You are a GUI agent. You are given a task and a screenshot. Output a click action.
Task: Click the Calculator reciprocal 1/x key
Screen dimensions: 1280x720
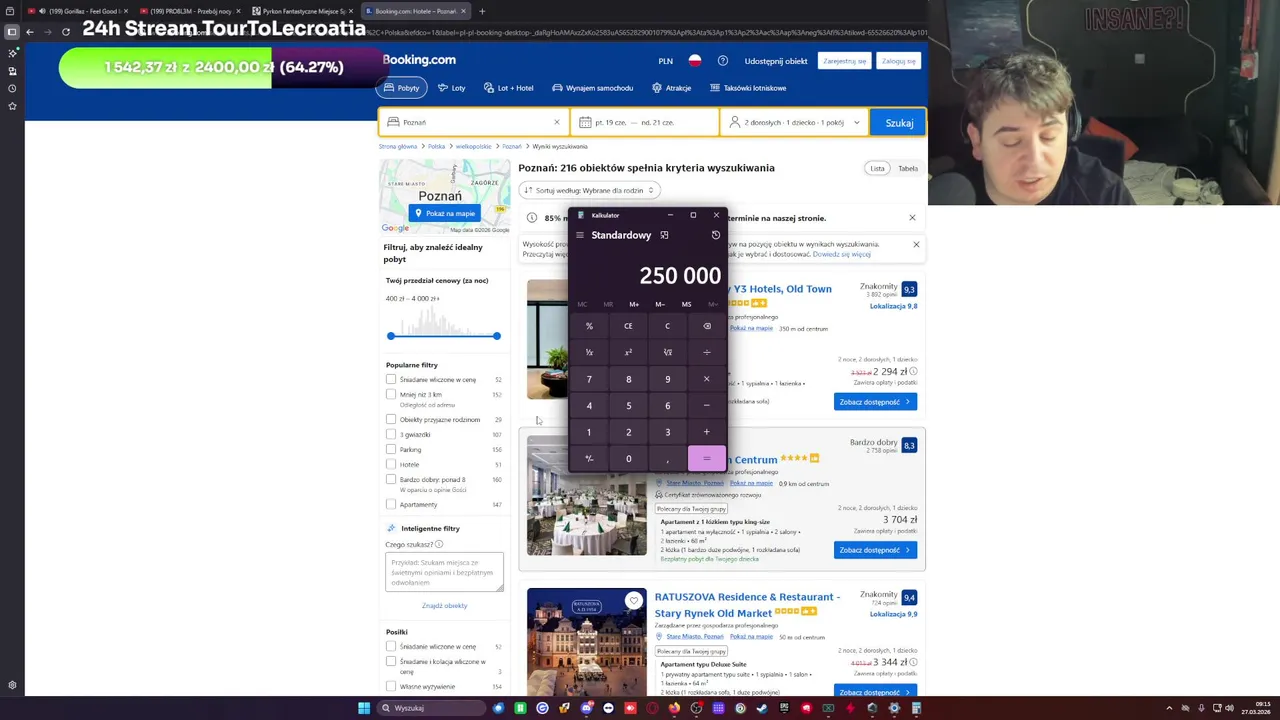pos(589,352)
